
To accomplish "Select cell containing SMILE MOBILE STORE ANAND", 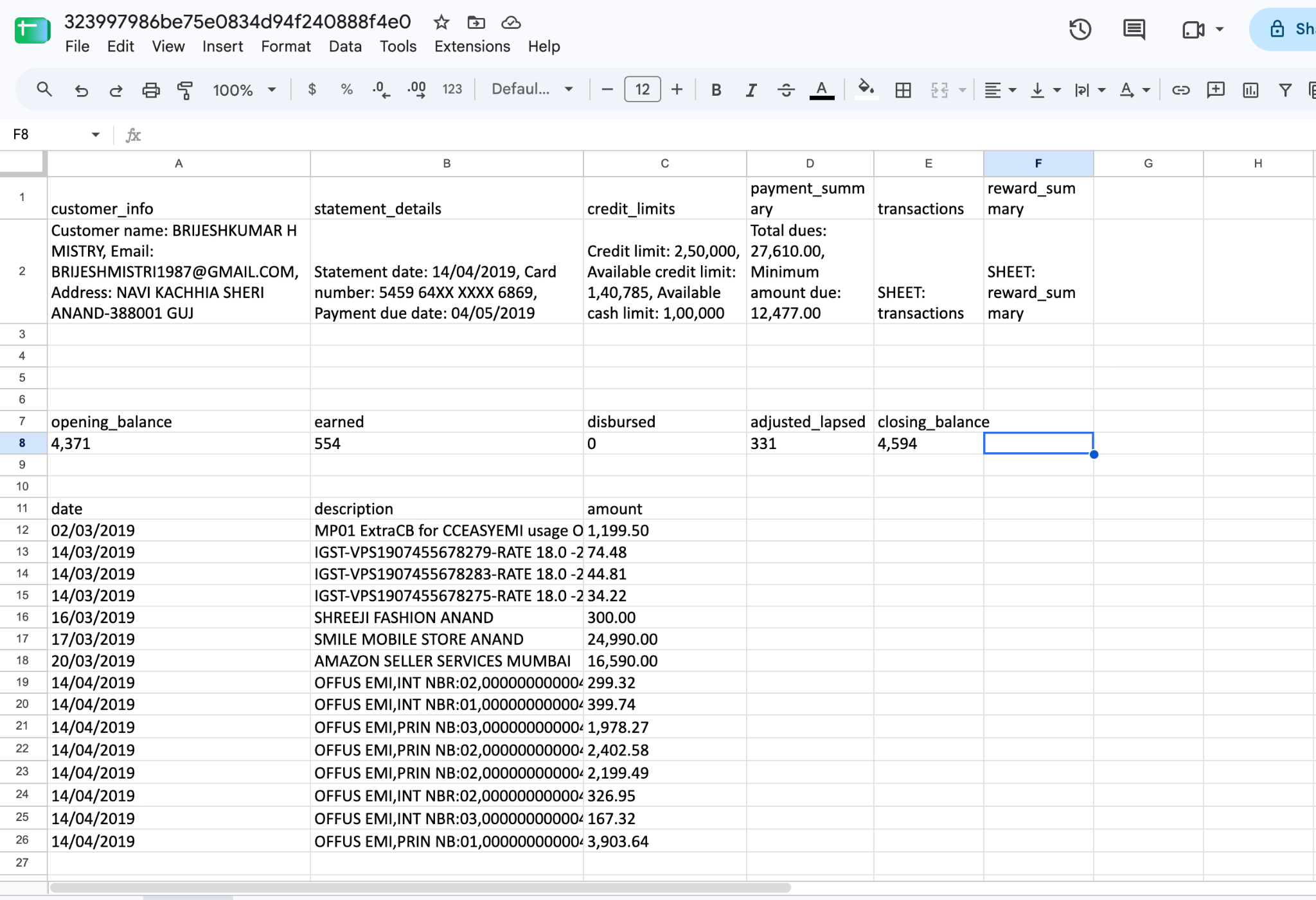I will click(x=447, y=639).
